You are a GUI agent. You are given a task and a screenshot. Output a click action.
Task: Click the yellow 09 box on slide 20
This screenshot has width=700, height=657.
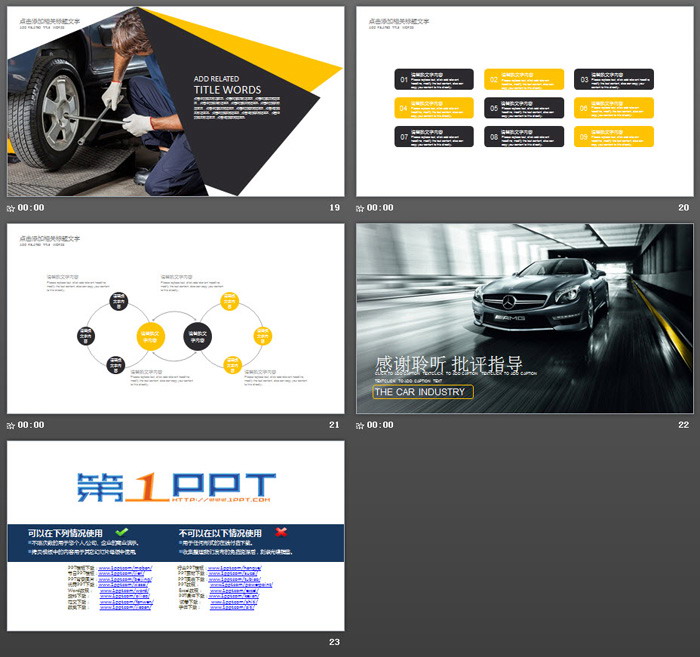click(611, 136)
